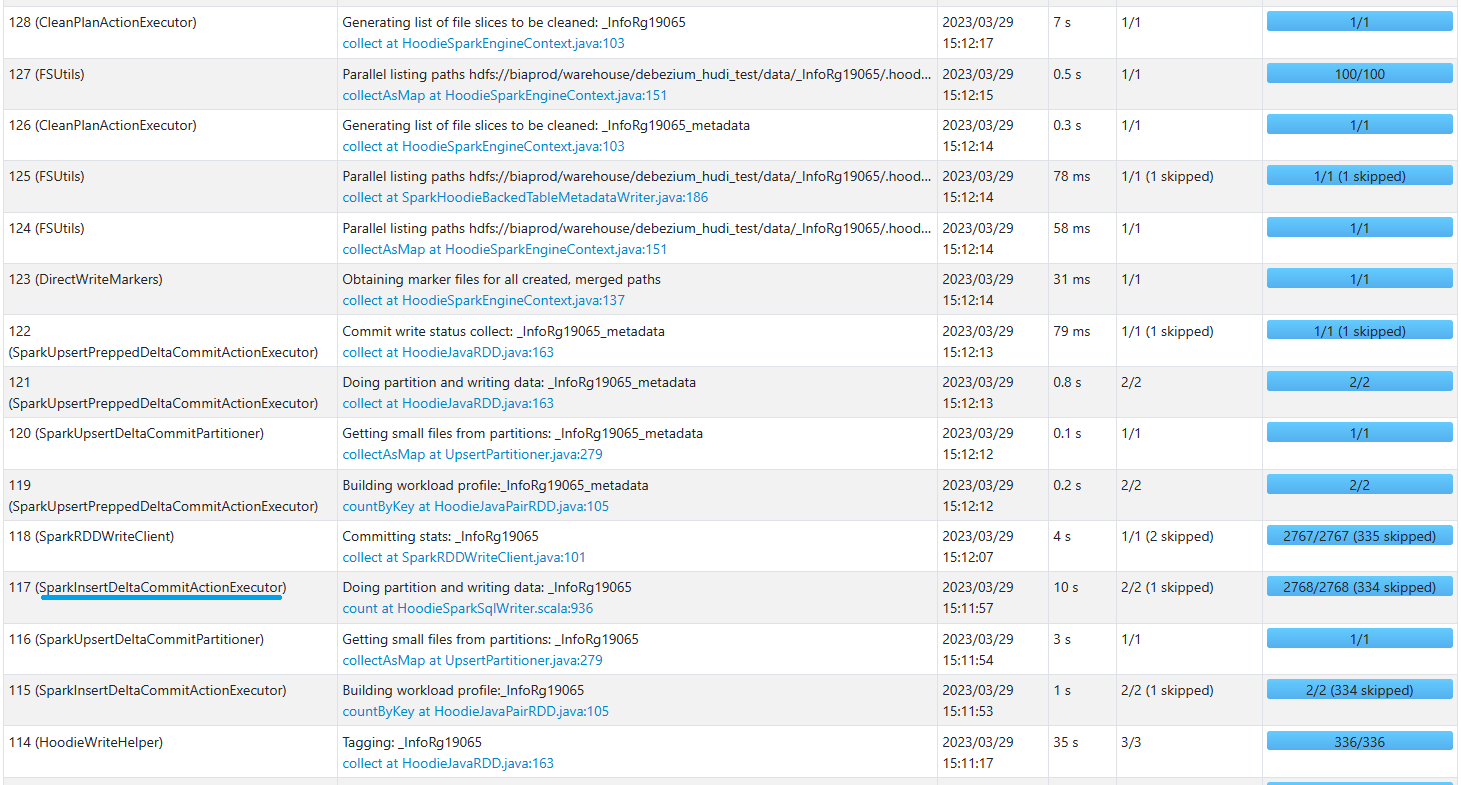Select job ID cell 123 (DirectWriteMarkers)
The image size is (1461, 785).
pyautogui.click(x=170, y=290)
